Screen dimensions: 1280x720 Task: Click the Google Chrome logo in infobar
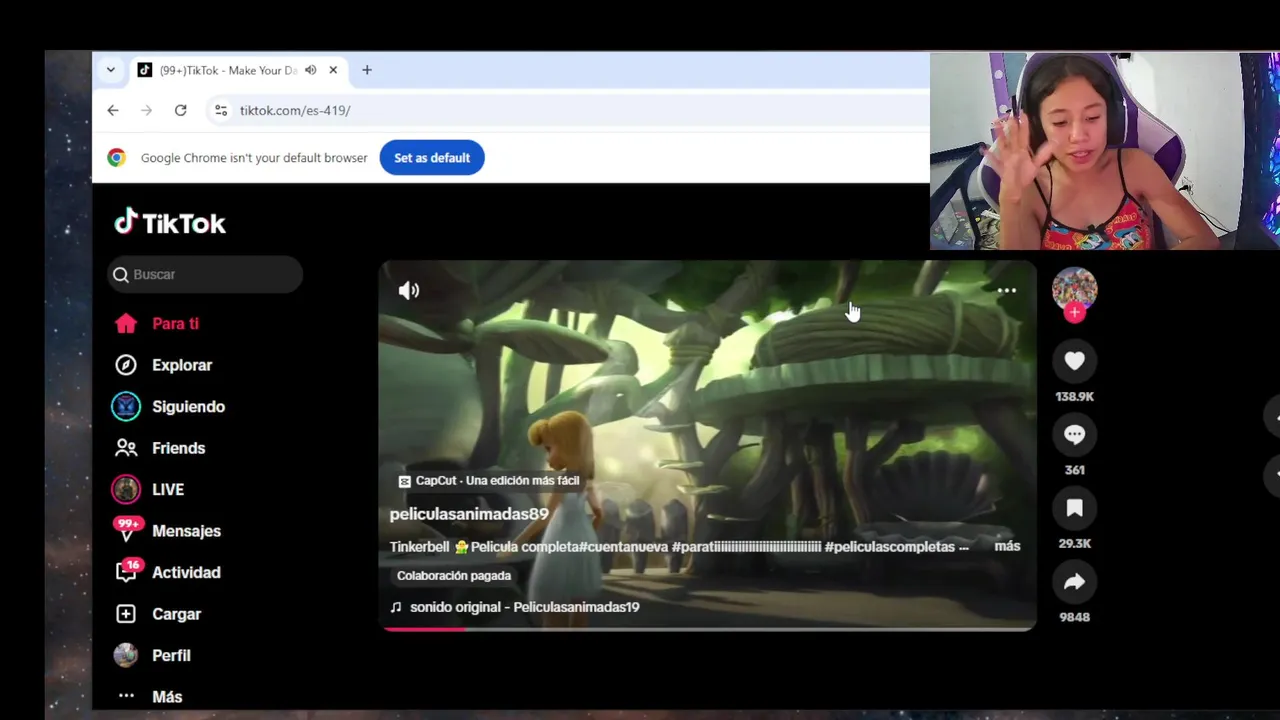pyautogui.click(x=117, y=158)
